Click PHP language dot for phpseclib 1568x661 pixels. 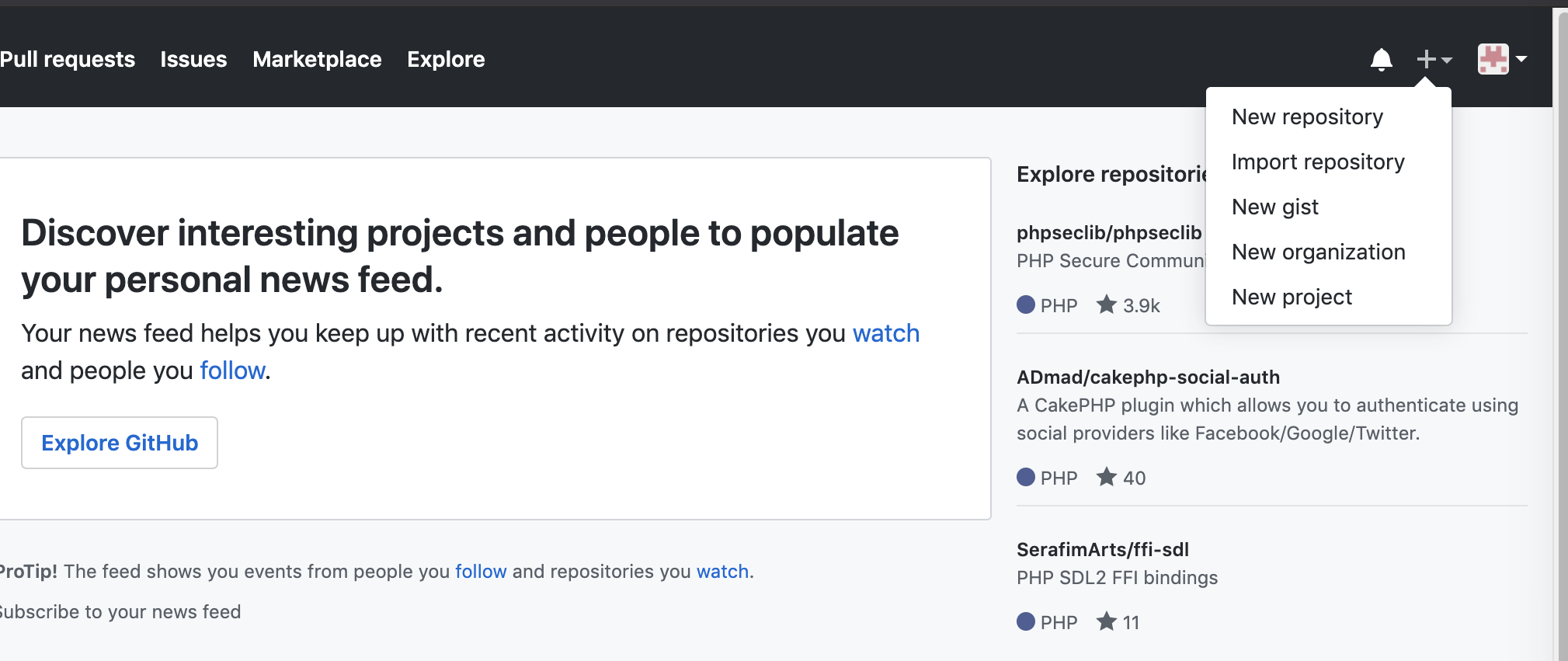click(x=1026, y=304)
